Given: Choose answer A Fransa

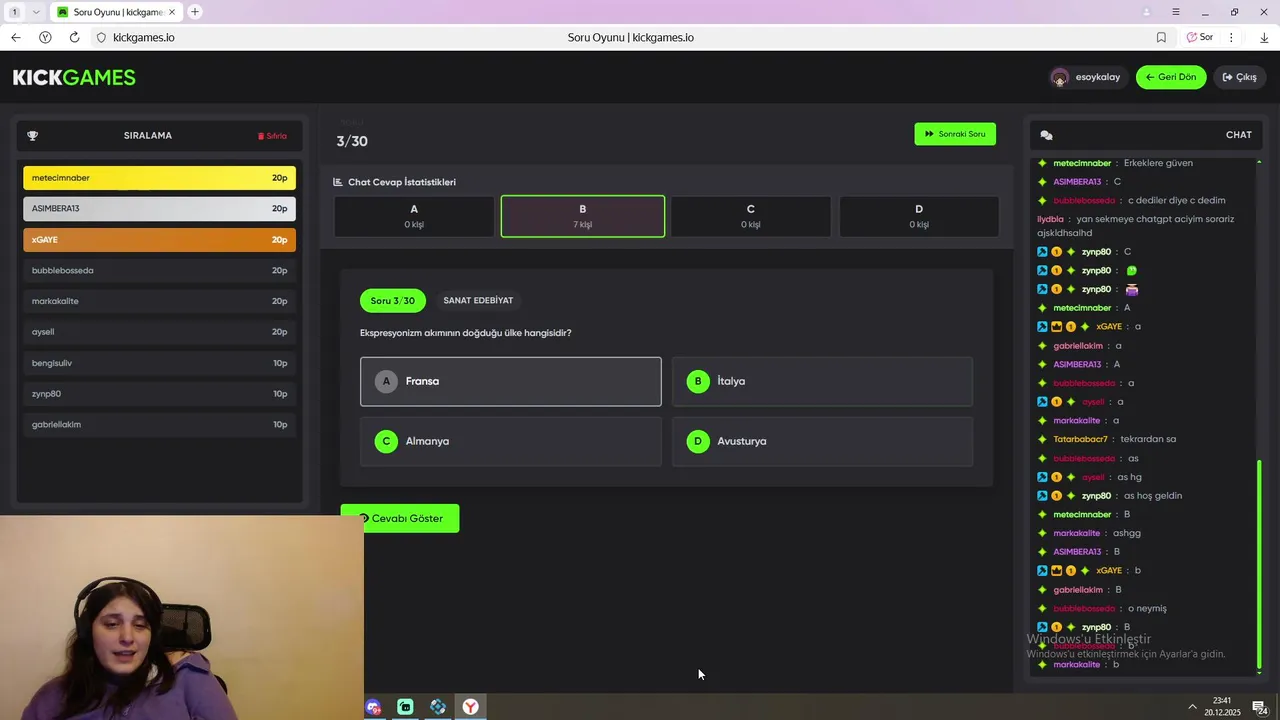Looking at the screenshot, I should (x=511, y=381).
